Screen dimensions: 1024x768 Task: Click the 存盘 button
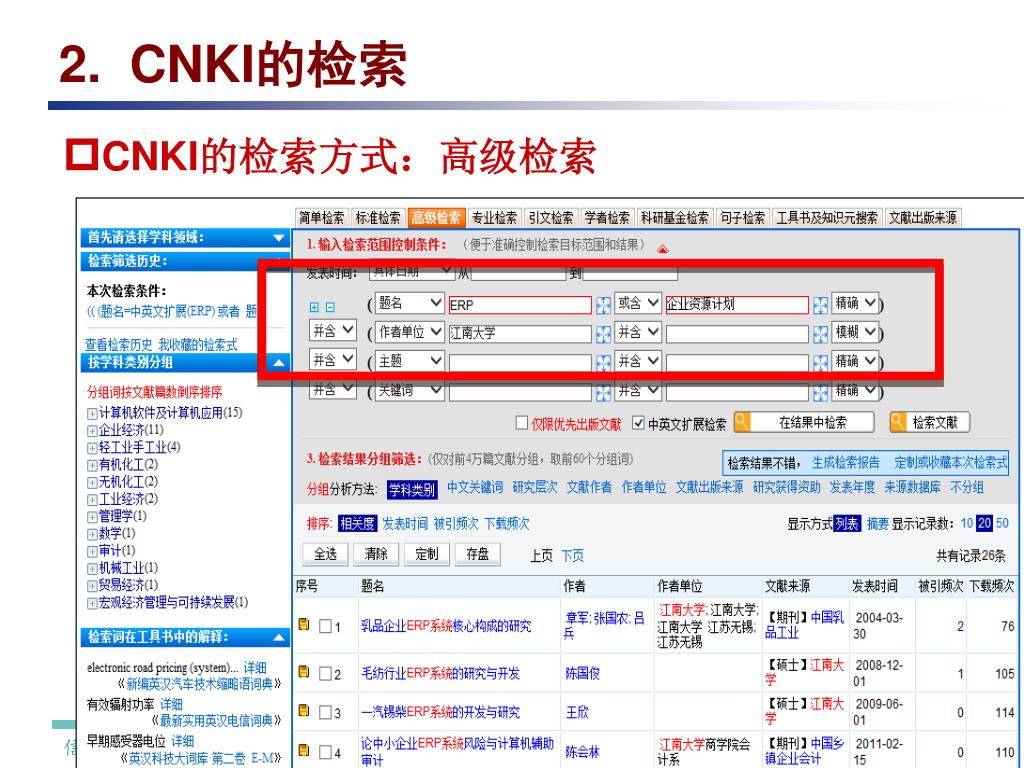point(477,554)
